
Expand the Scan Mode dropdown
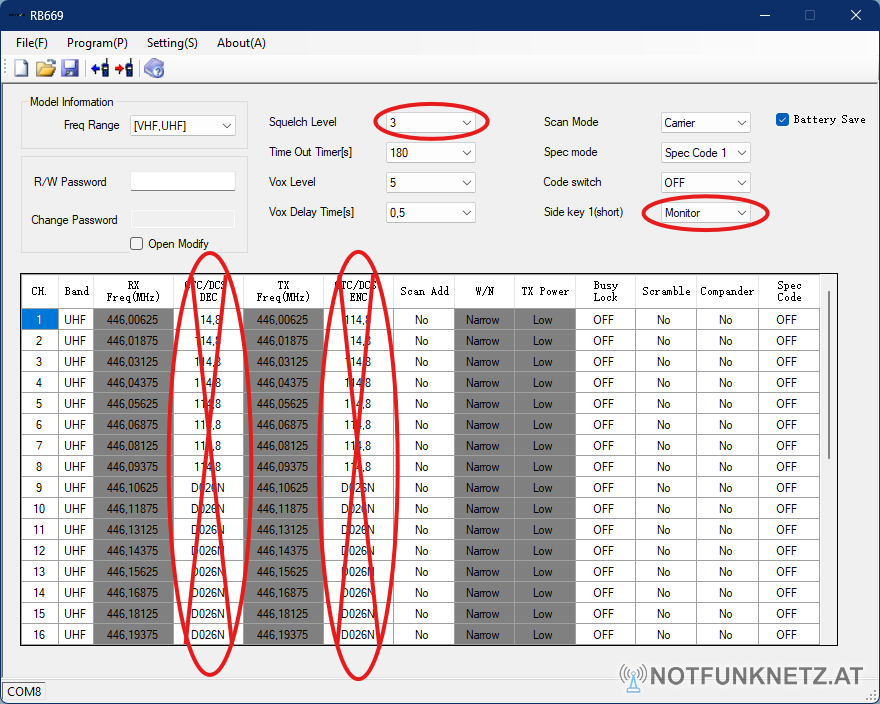pyautogui.click(x=705, y=122)
